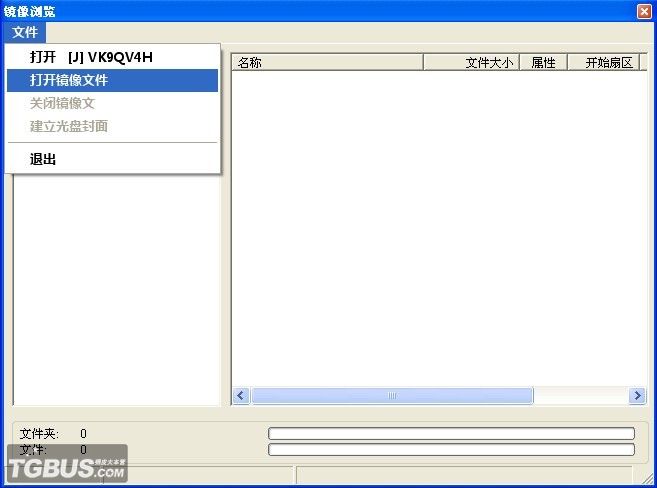Click the greyed-out 关闭镜像文 menu item
The height and width of the screenshot is (488, 657).
62,103
